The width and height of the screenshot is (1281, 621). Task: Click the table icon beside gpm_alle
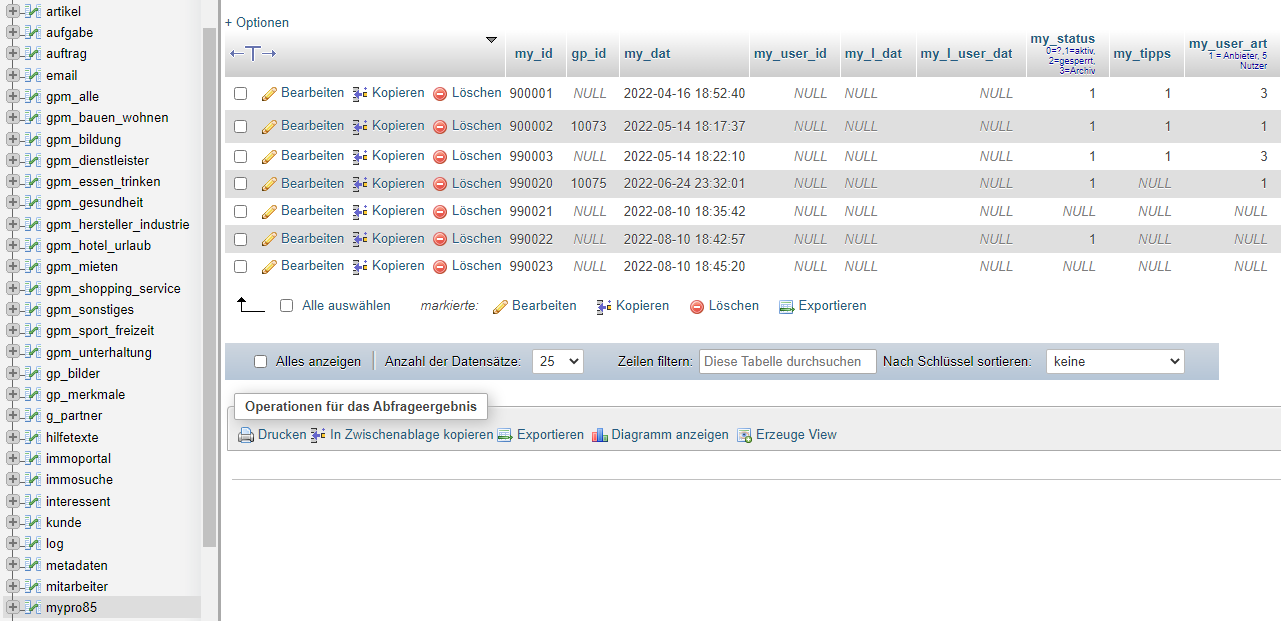click(33, 97)
